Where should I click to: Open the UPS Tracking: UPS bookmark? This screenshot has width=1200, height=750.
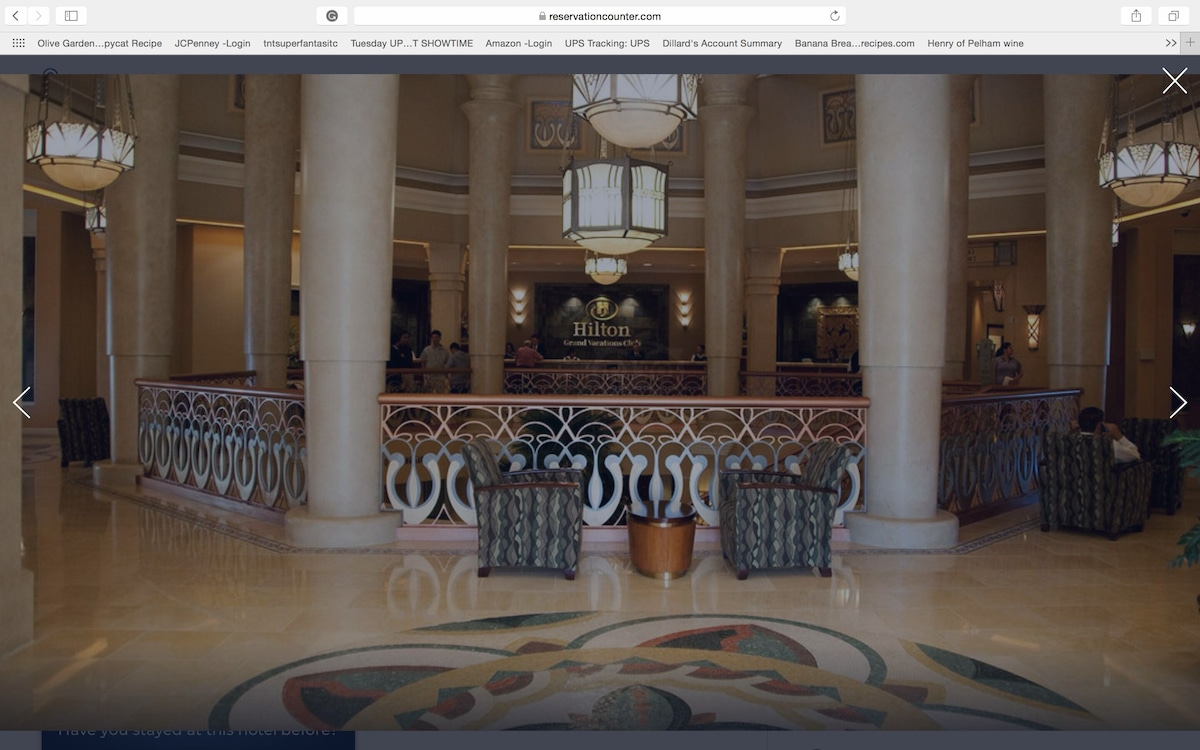pyautogui.click(x=607, y=43)
